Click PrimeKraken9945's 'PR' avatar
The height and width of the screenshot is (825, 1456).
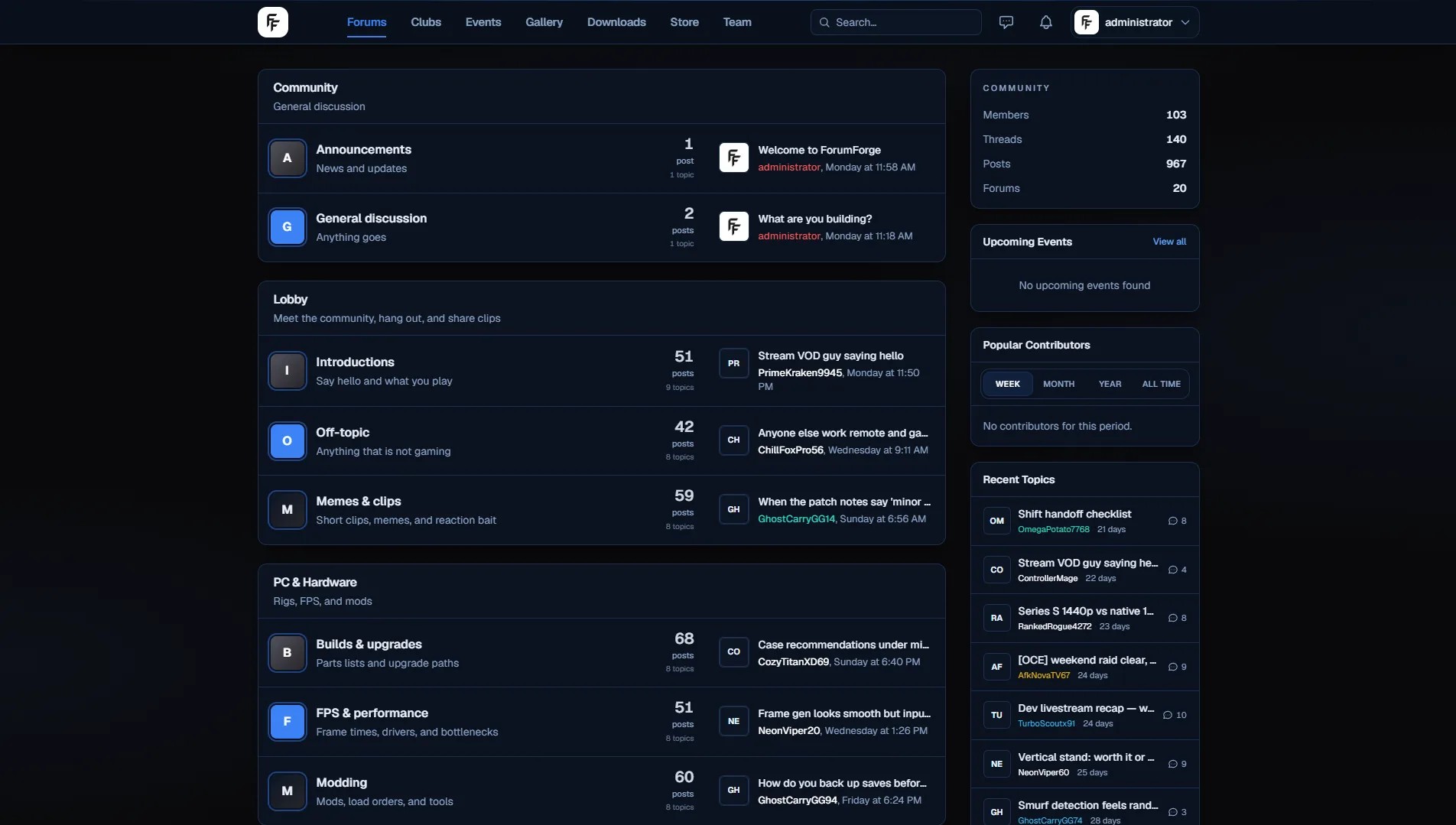tap(734, 364)
